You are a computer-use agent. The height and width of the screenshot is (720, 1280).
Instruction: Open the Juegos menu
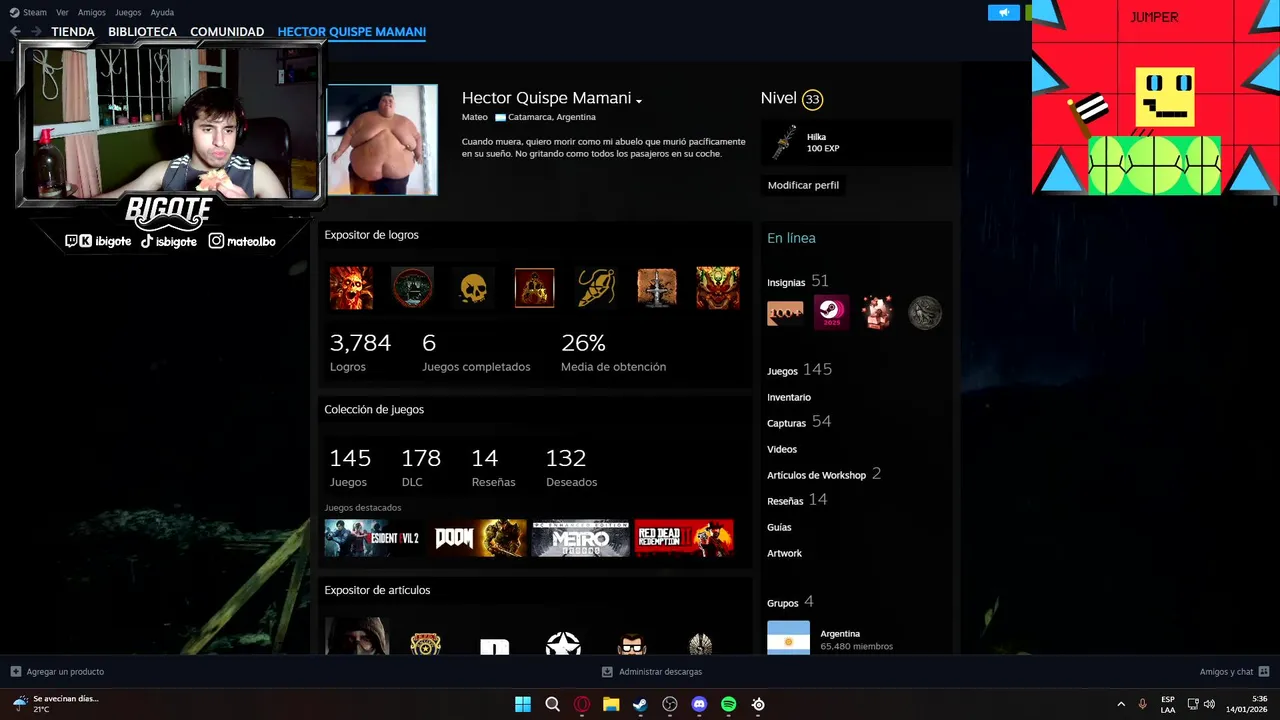128,12
